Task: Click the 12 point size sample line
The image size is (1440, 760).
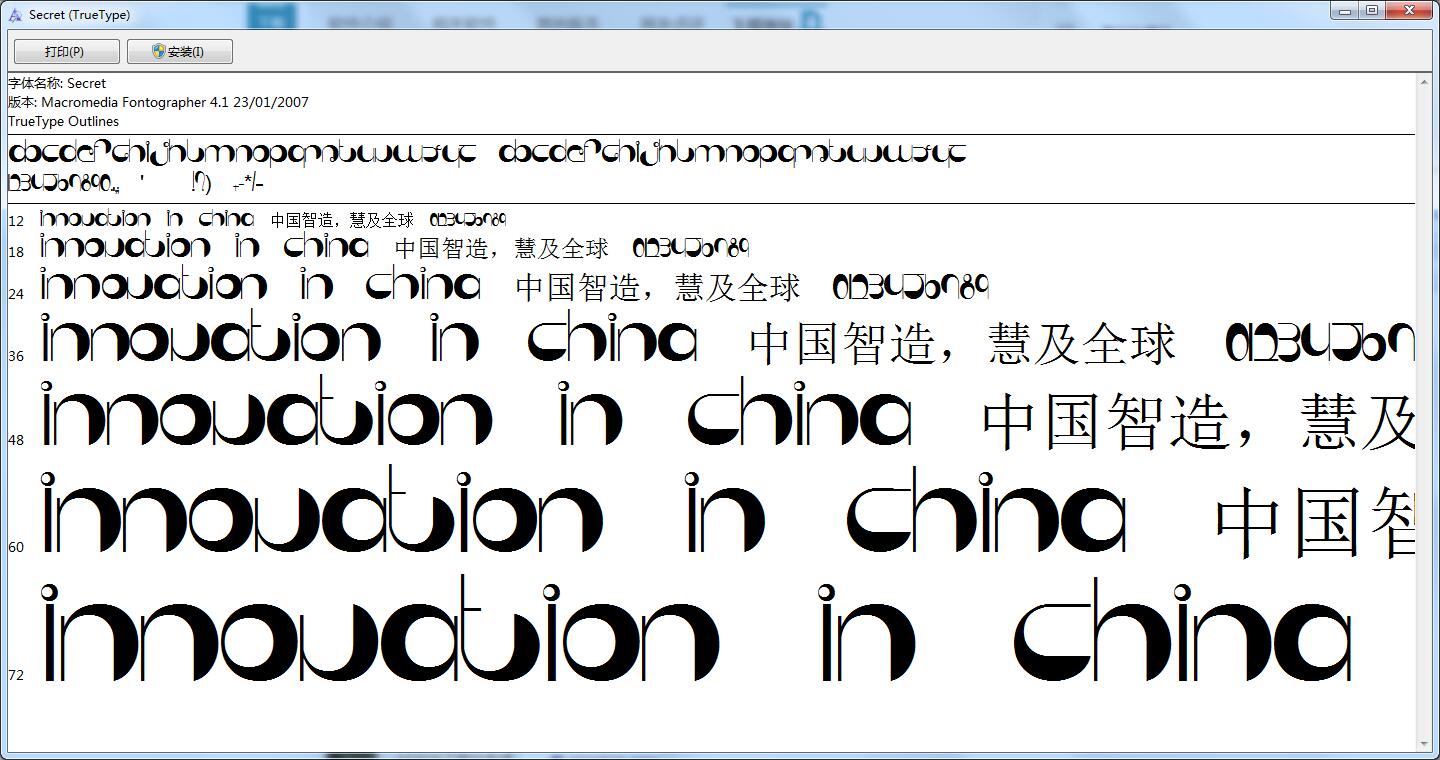Action: point(270,219)
